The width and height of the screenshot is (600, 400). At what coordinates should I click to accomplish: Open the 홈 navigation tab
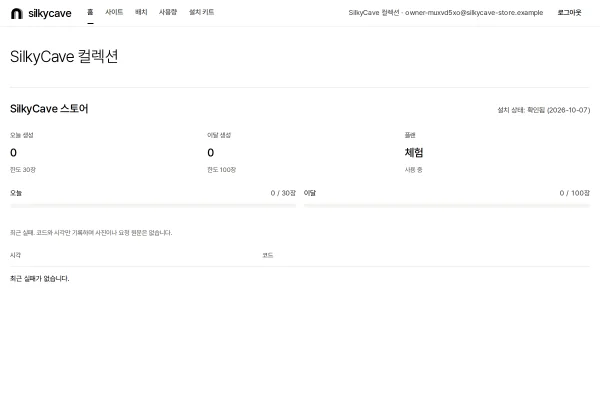pyautogui.click(x=90, y=12)
